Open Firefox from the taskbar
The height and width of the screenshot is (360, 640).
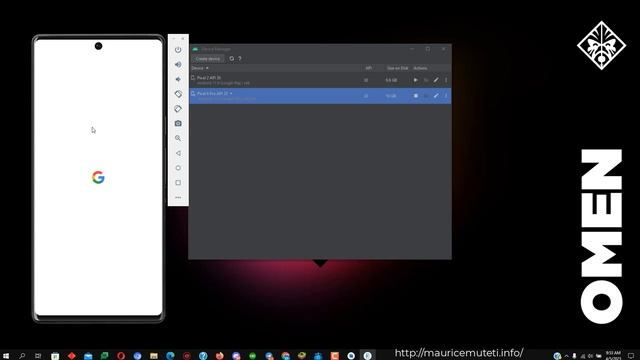tap(220, 356)
